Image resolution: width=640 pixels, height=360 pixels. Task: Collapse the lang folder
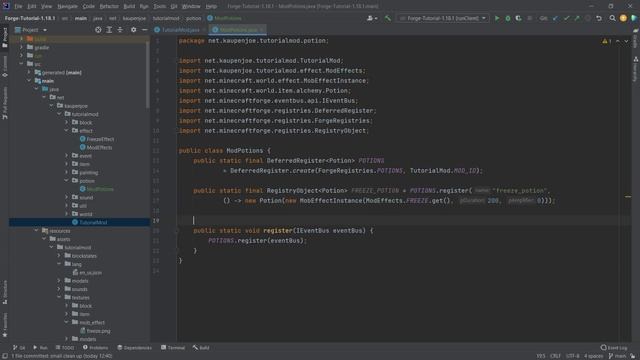pos(60,264)
